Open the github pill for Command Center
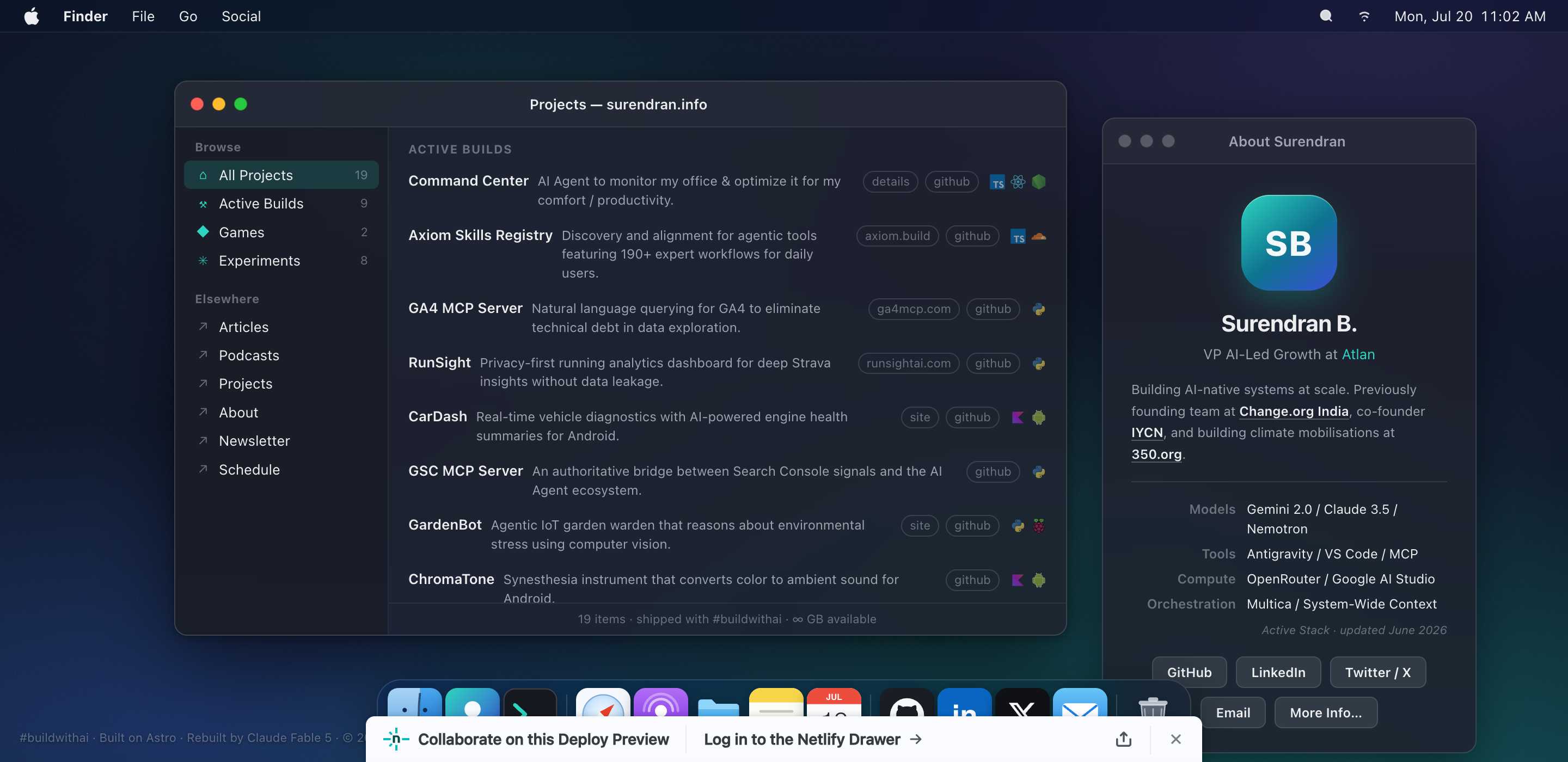 click(951, 182)
